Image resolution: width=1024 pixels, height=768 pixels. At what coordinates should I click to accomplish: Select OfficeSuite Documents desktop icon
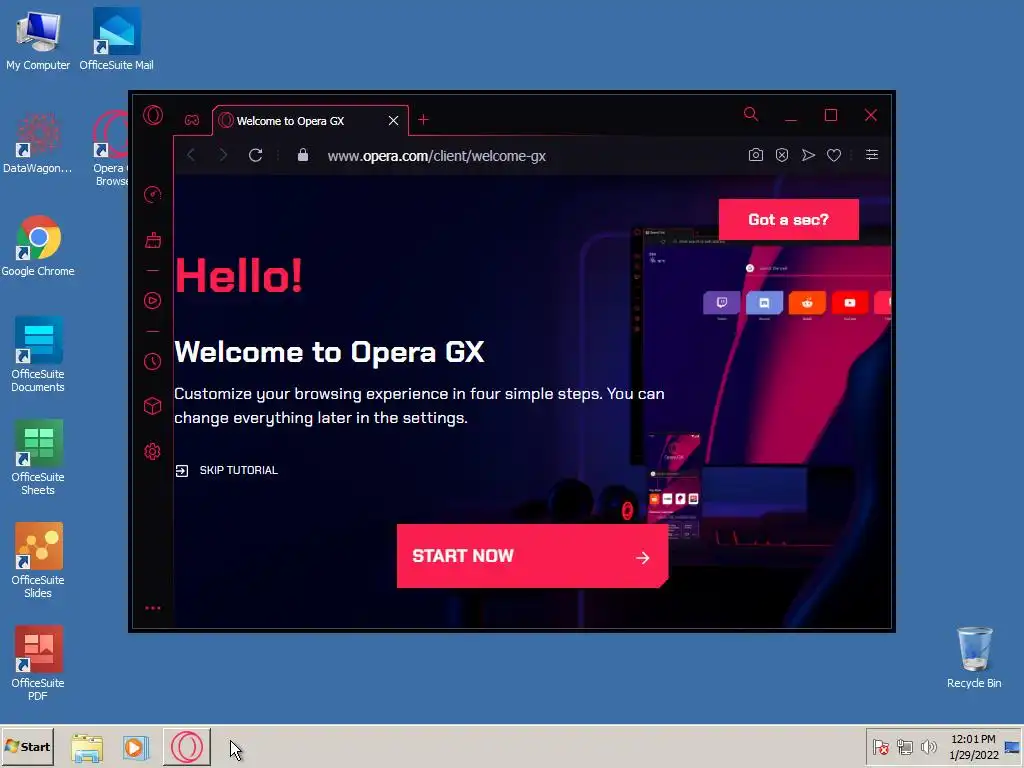point(38,355)
